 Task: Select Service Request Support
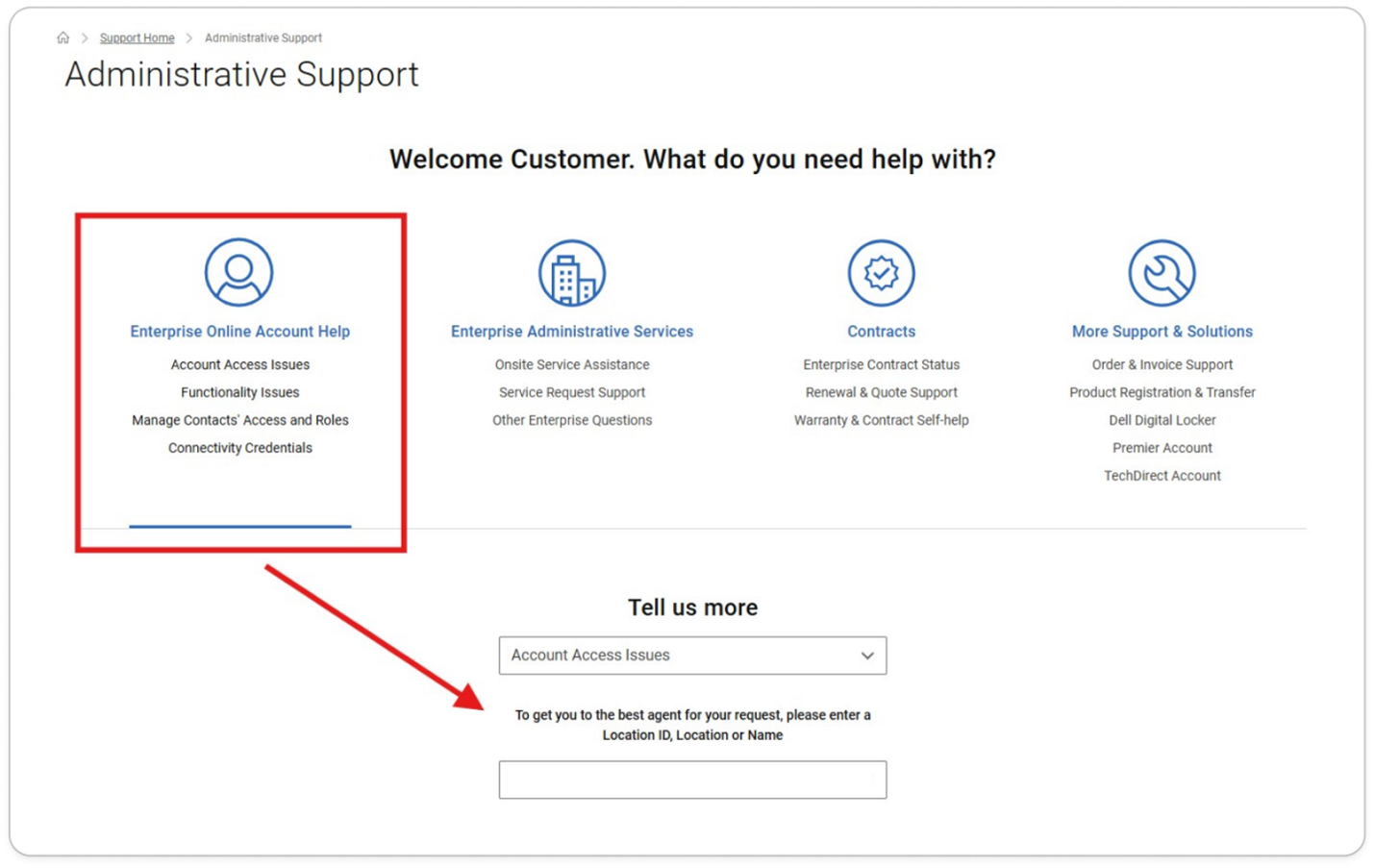click(x=571, y=392)
